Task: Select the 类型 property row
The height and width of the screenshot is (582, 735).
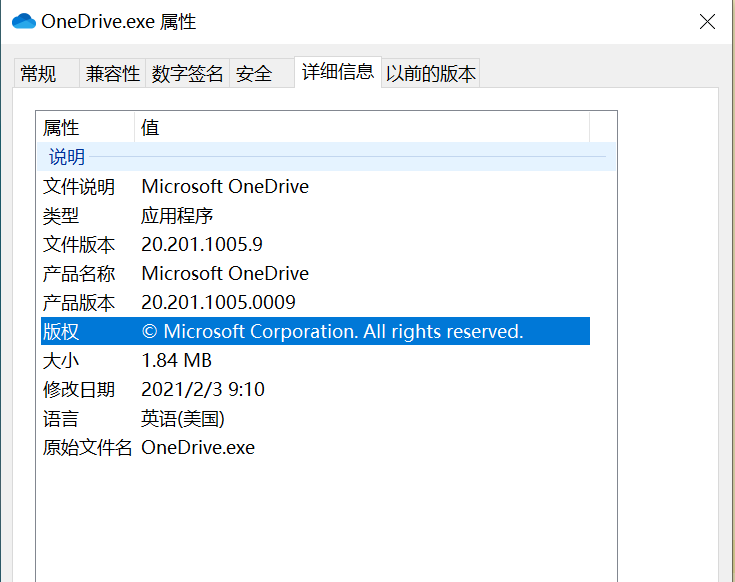Action: (x=315, y=216)
